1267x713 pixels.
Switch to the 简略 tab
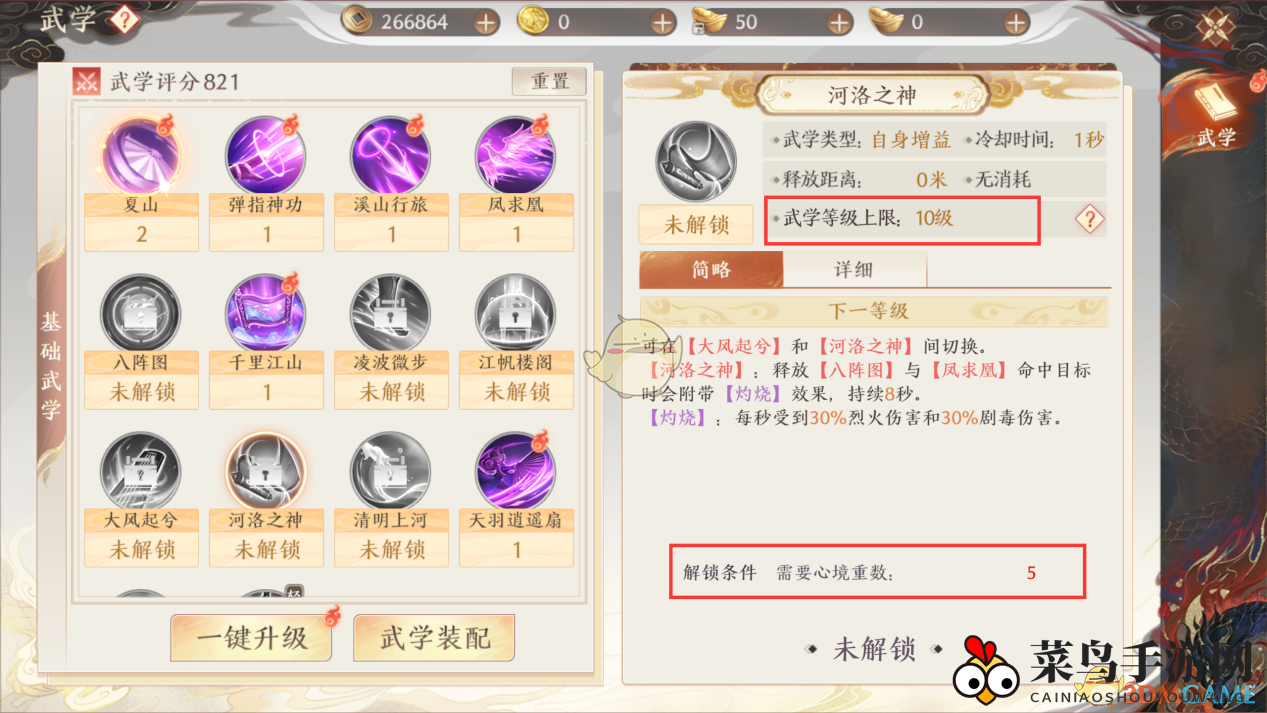pyautogui.click(x=711, y=270)
